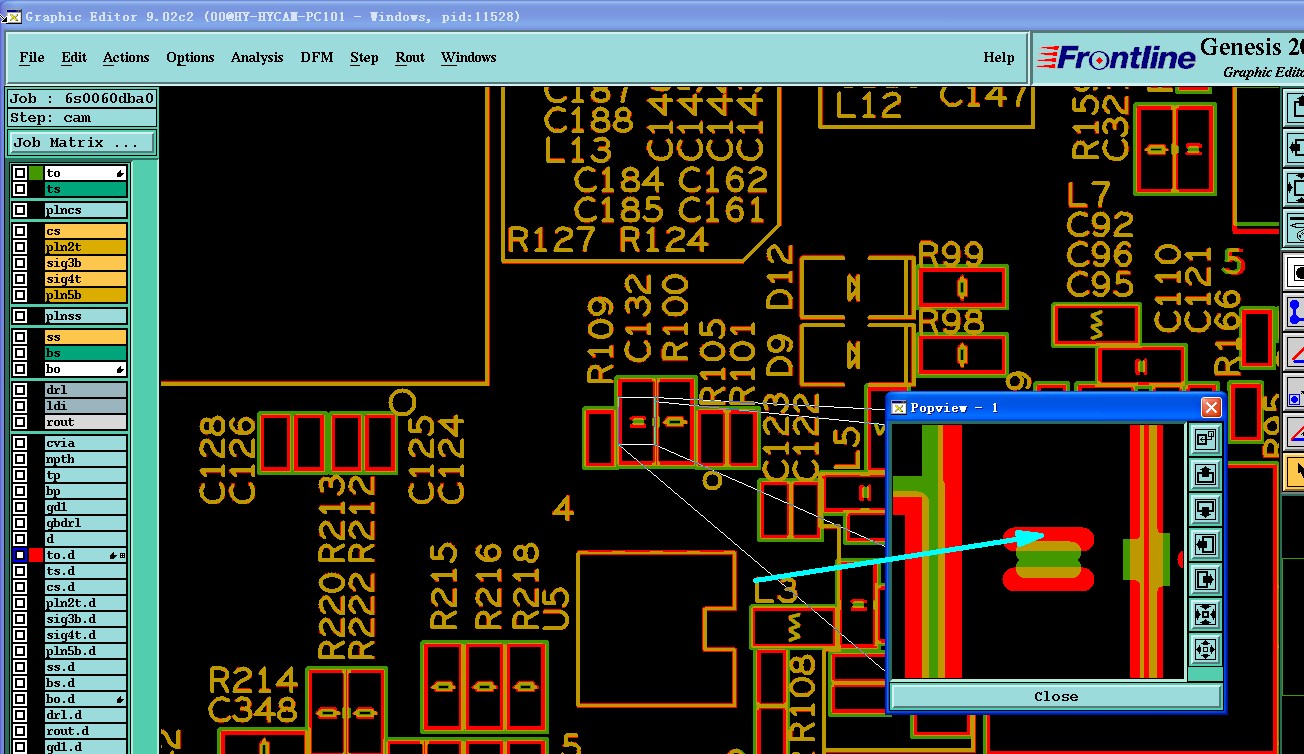
Task: Click the pointer marker on the bo layer
Action: coord(120,370)
